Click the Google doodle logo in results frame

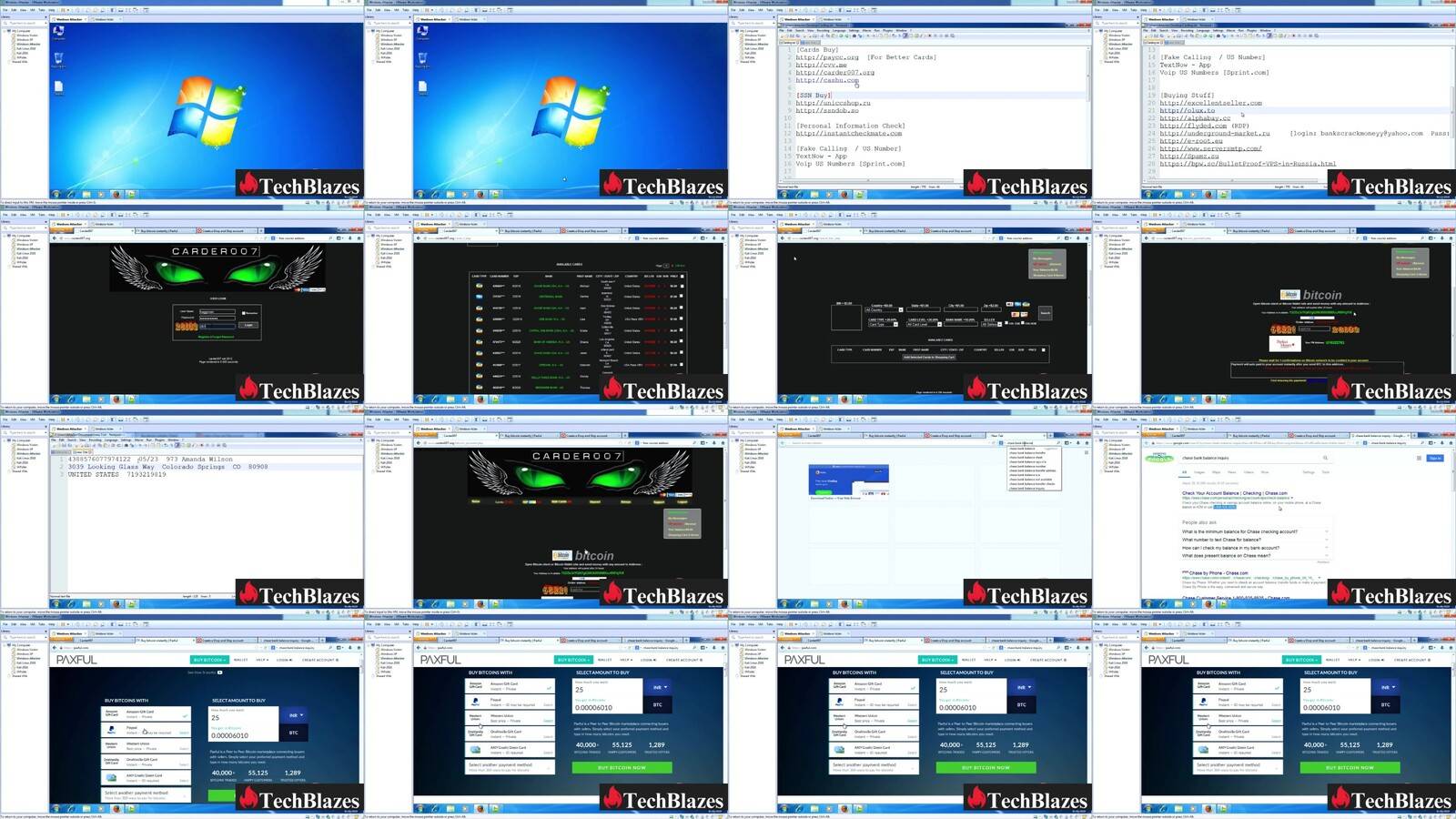[1159, 458]
